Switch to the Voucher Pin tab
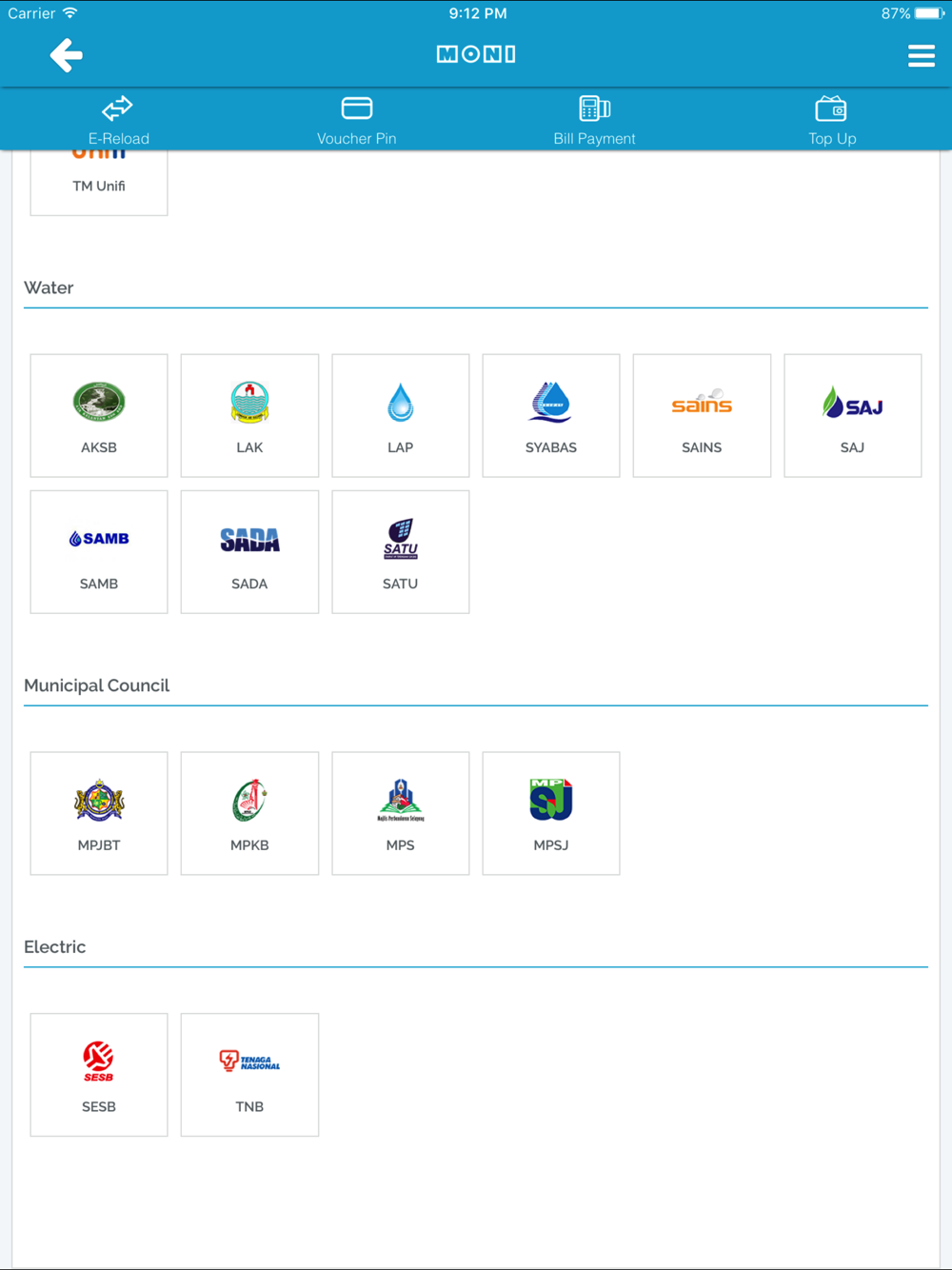The height and width of the screenshot is (1270, 952). click(357, 120)
